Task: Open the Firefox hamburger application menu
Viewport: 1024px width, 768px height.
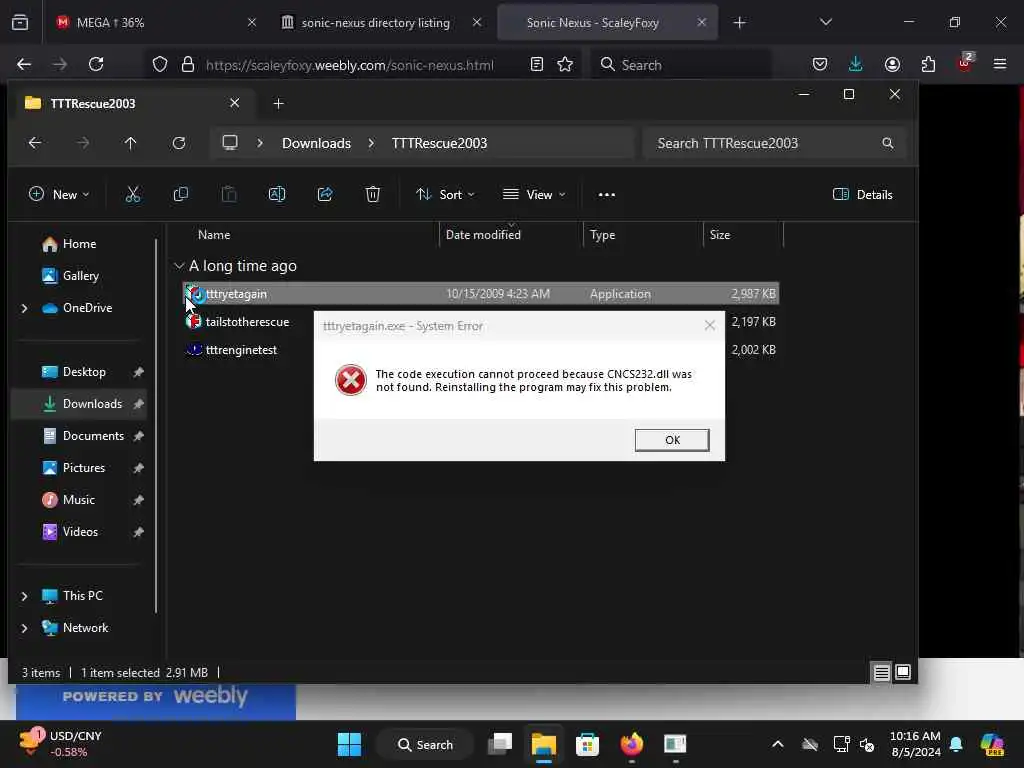Action: [x=999, y=64]
